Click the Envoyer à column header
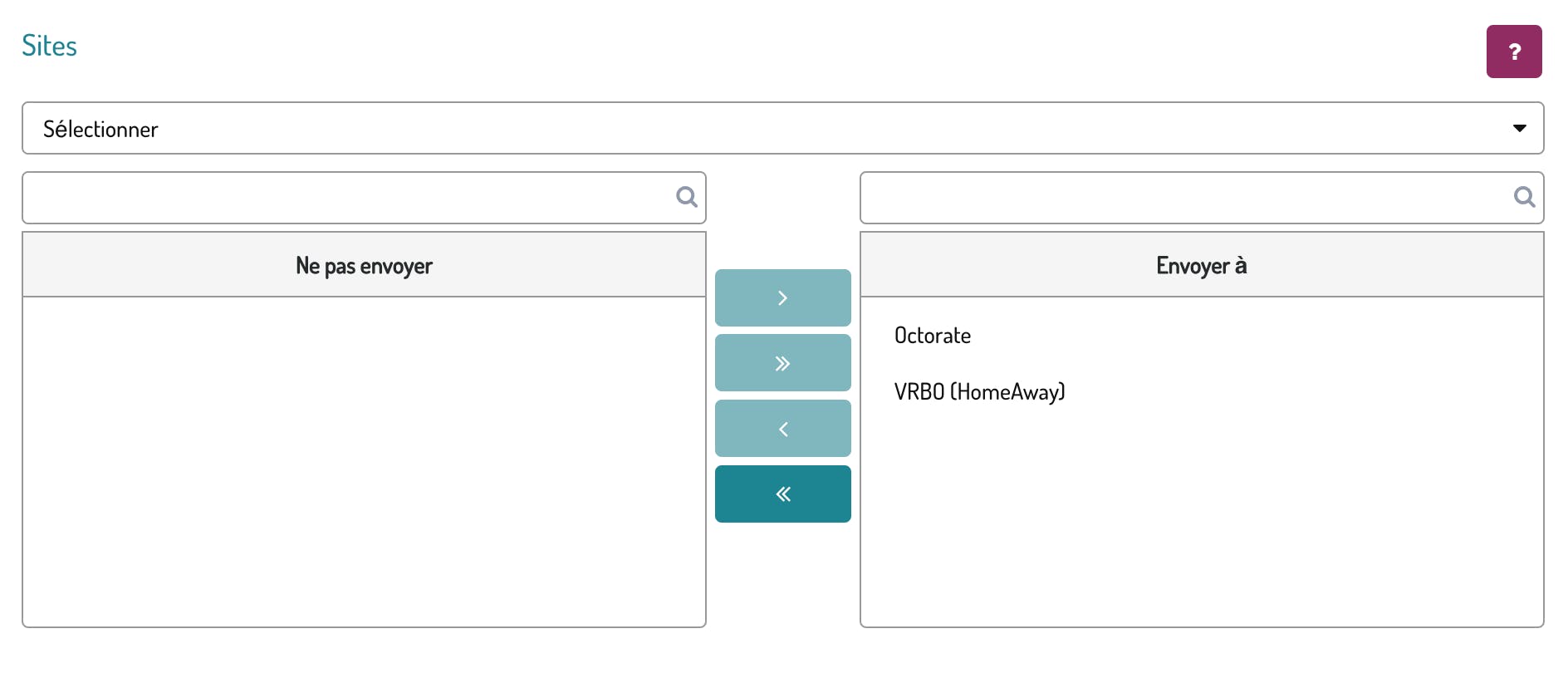Image resolution: width=1568 pixels, height=673 pixels. coord(1201,265)
